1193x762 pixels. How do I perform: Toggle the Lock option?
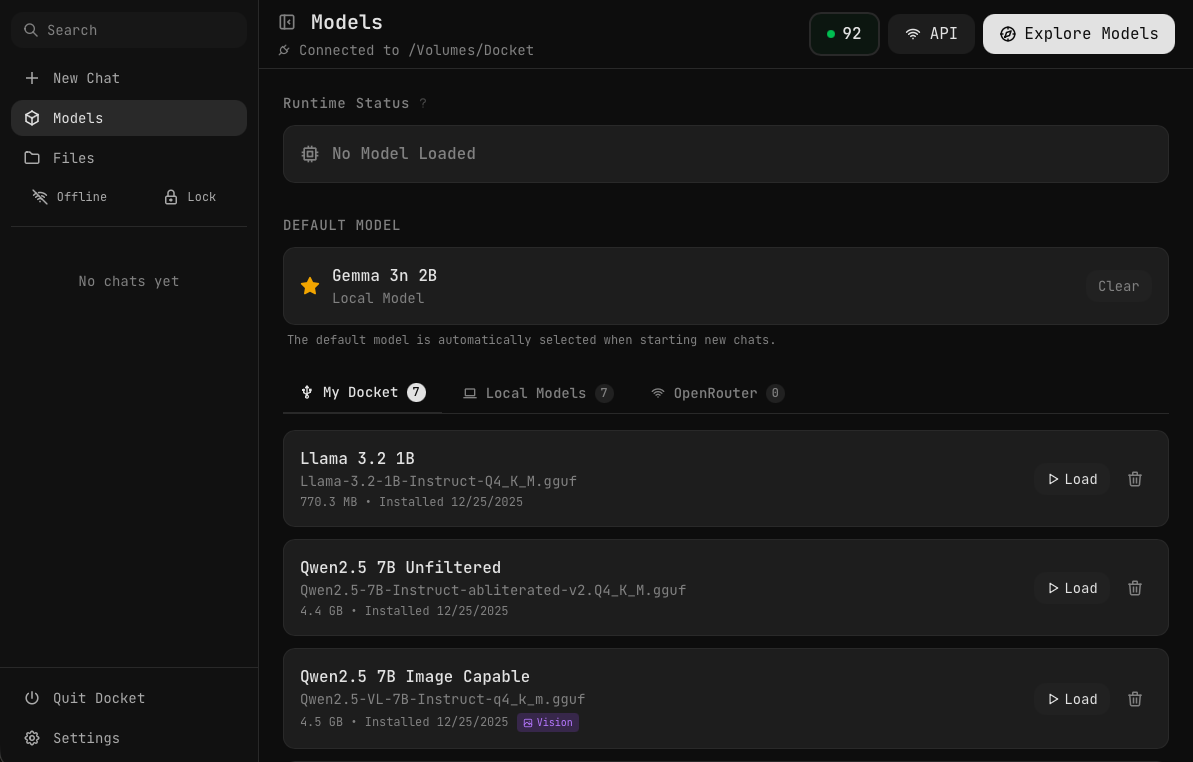190,197
